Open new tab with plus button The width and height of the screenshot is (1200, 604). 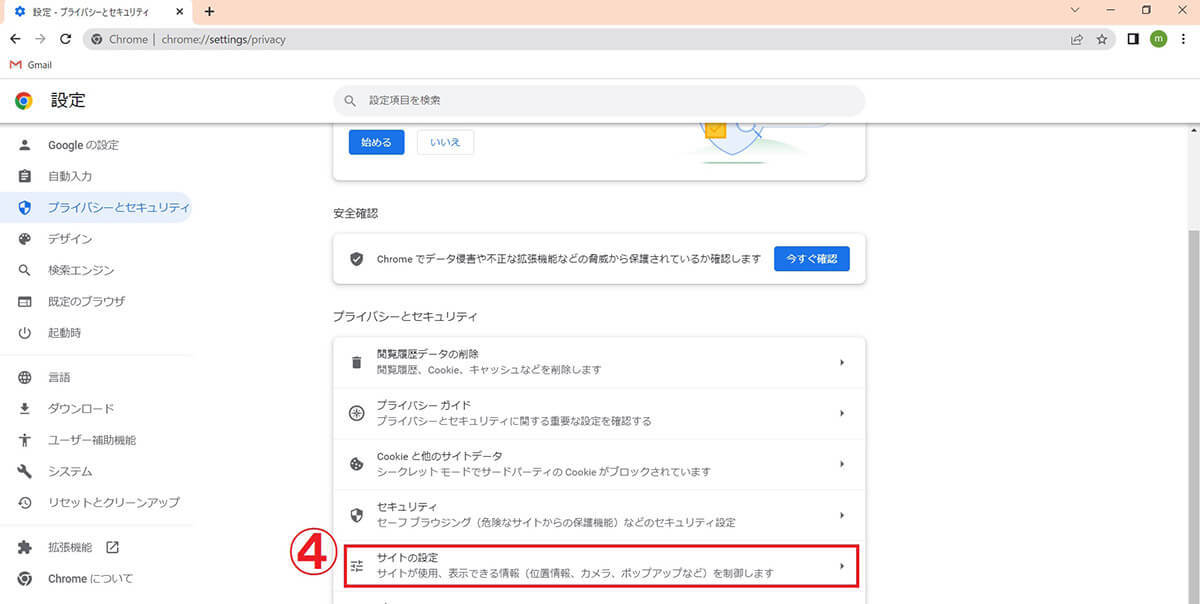point(209,11)
